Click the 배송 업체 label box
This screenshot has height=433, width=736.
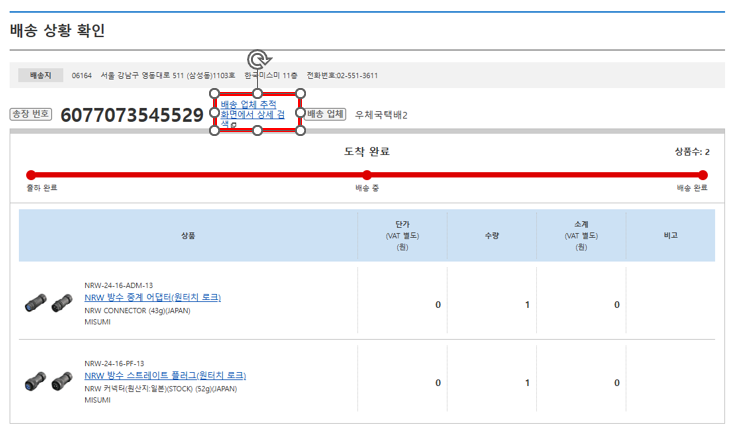click(x=327, y=114)
